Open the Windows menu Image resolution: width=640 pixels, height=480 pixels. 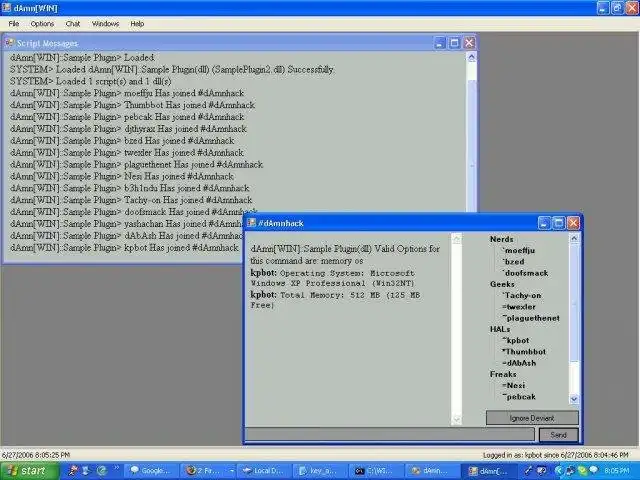(x=105, y=24)
